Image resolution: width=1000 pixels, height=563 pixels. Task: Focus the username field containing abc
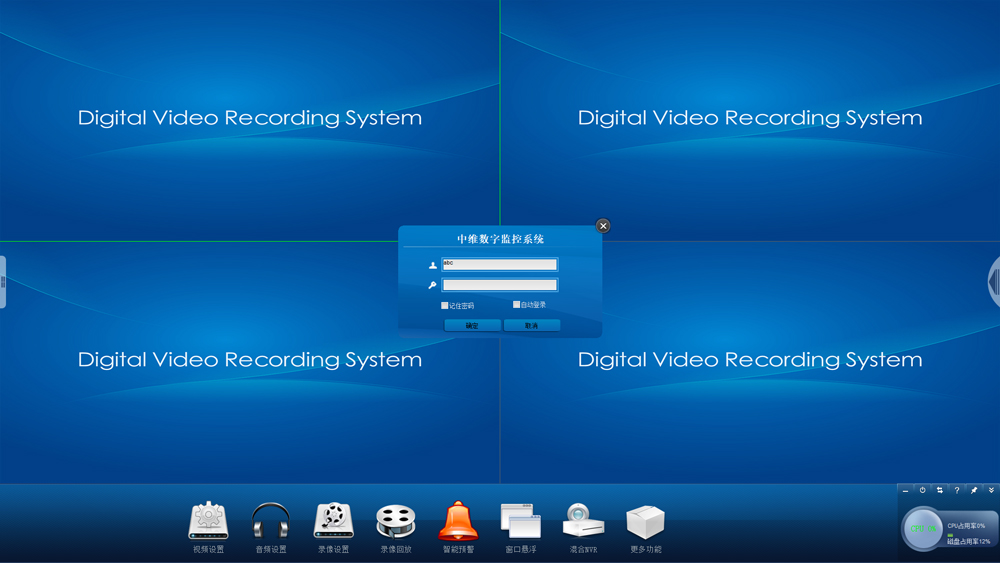[x=500, y=265]
